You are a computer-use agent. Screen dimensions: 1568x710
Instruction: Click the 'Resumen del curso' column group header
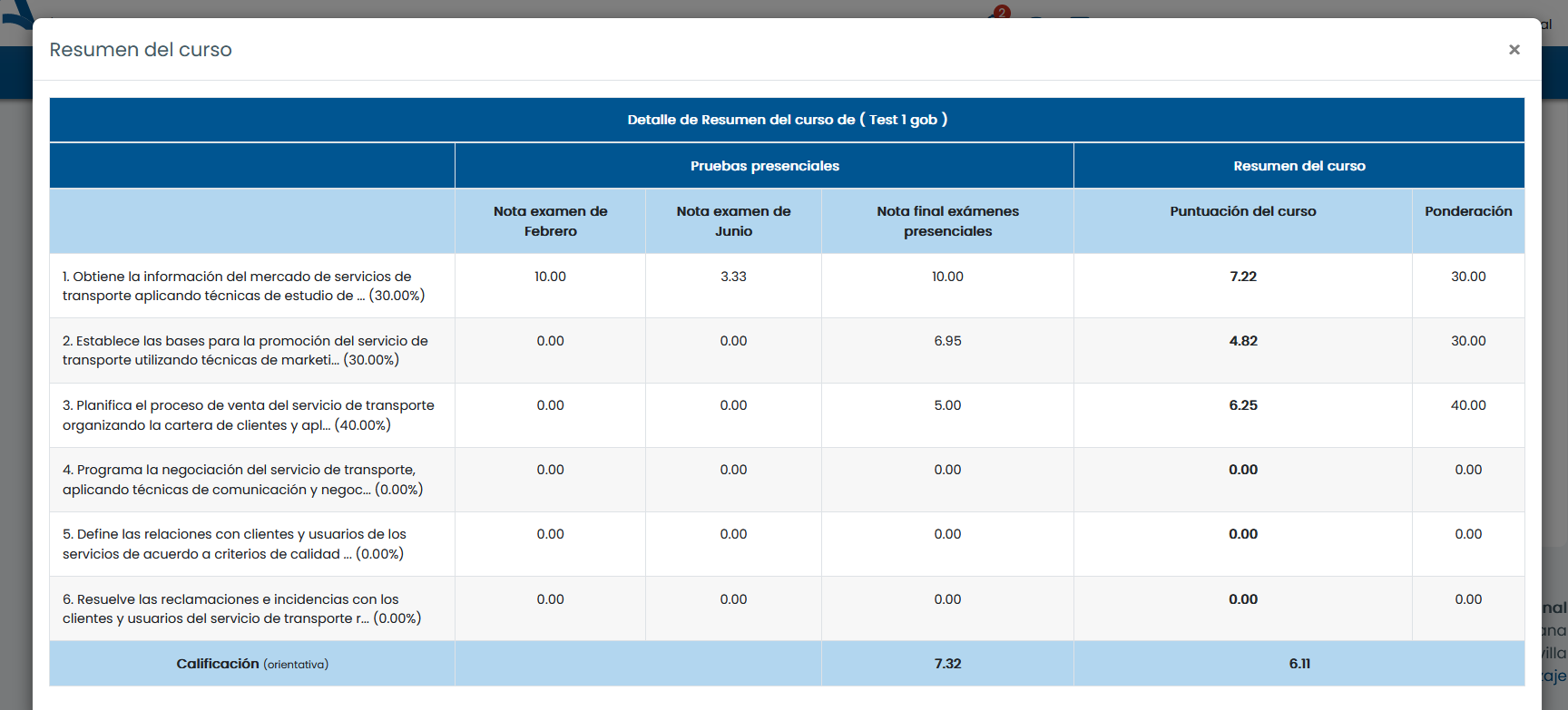tap(1299, 166)
